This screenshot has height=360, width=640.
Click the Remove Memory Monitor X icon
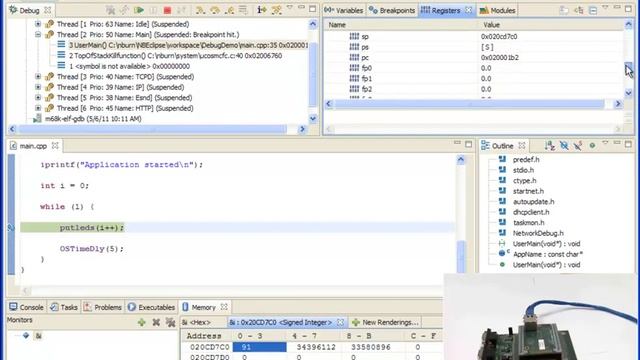coord(156,322)
